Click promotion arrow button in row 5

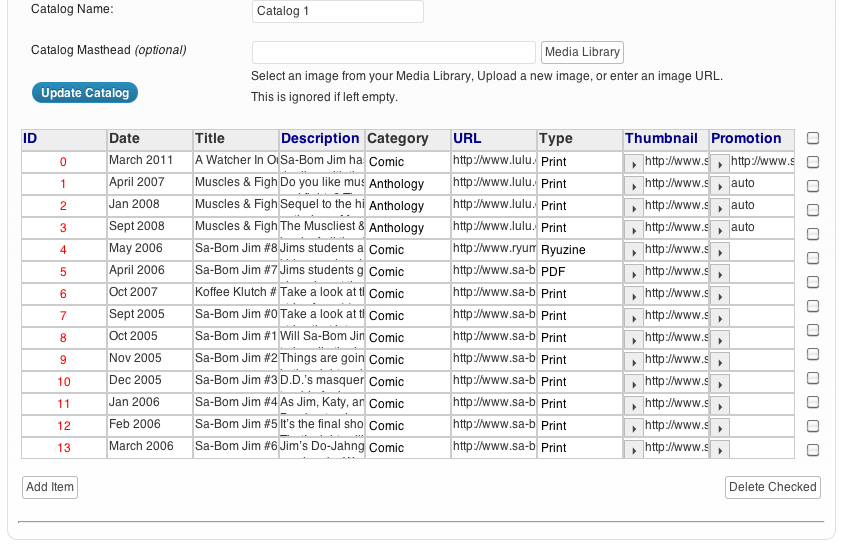tap(720, 272)
